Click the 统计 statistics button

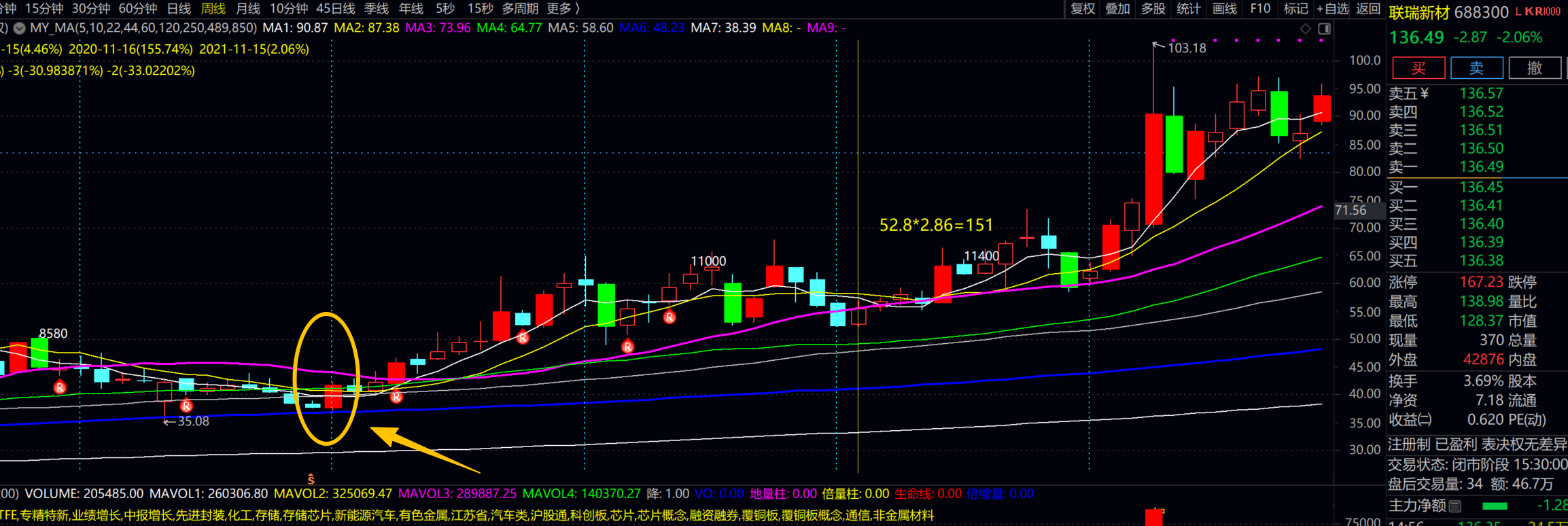pos(1188,9)
